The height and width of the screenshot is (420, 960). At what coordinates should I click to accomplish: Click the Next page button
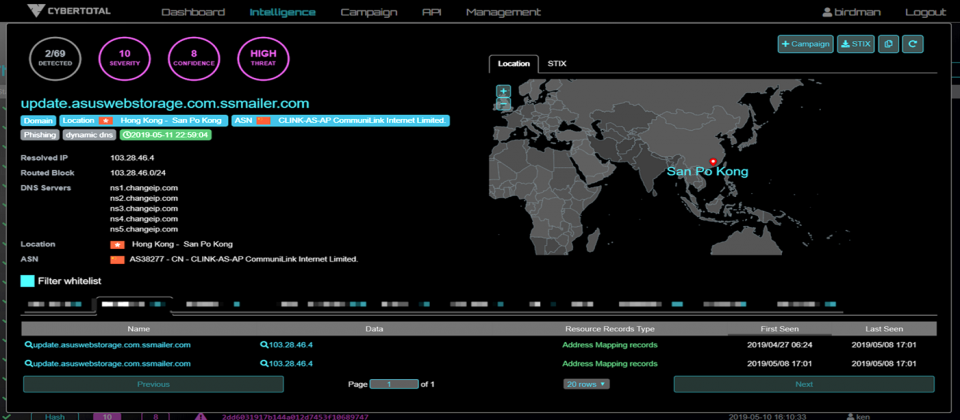(803, 384)
